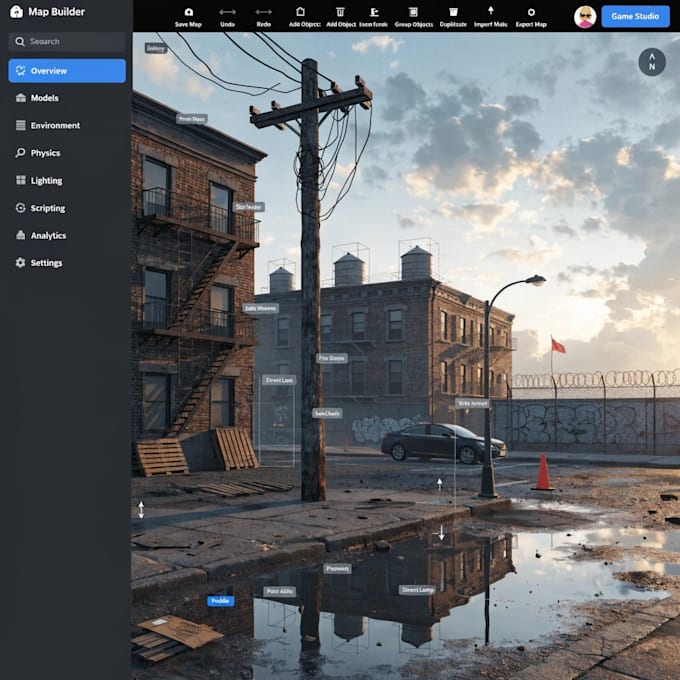Image resolution: width=680 pixels, height=680 pixels.
Task: Open the Overview section
Action: pos(67,71)
